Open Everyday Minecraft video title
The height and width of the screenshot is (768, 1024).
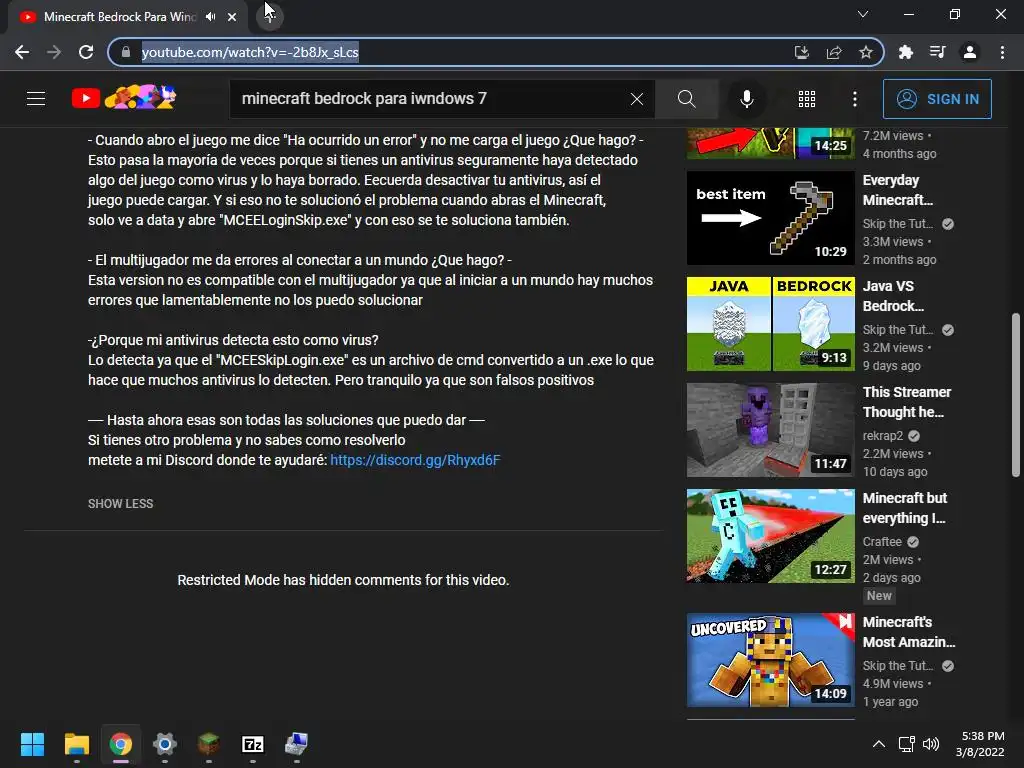pyautogui.click(x=897, y=190)
